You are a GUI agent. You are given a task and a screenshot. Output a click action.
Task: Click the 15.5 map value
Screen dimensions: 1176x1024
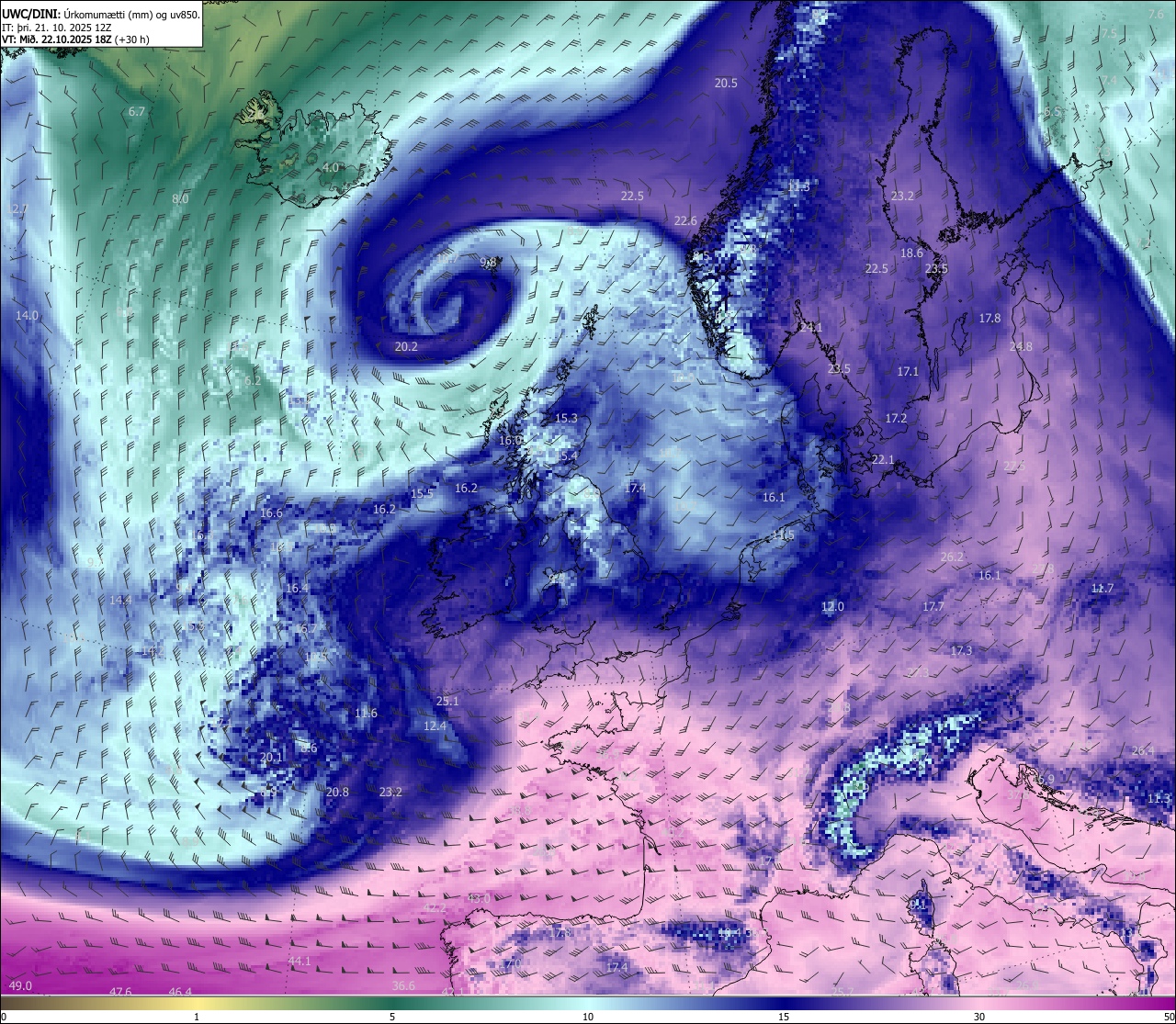[x=422, y=493]
